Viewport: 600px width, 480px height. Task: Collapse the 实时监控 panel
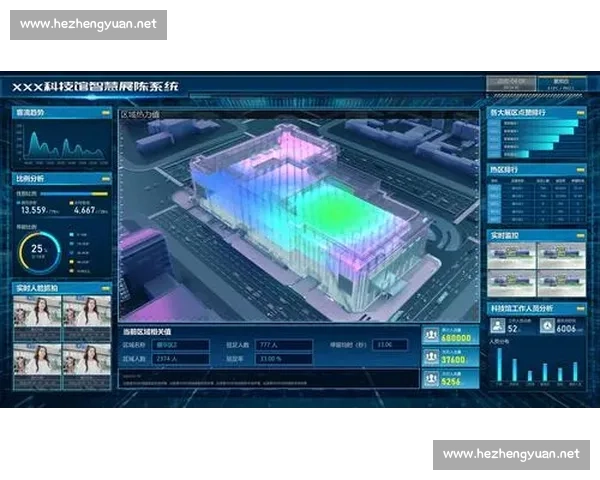tap(579, 236)
